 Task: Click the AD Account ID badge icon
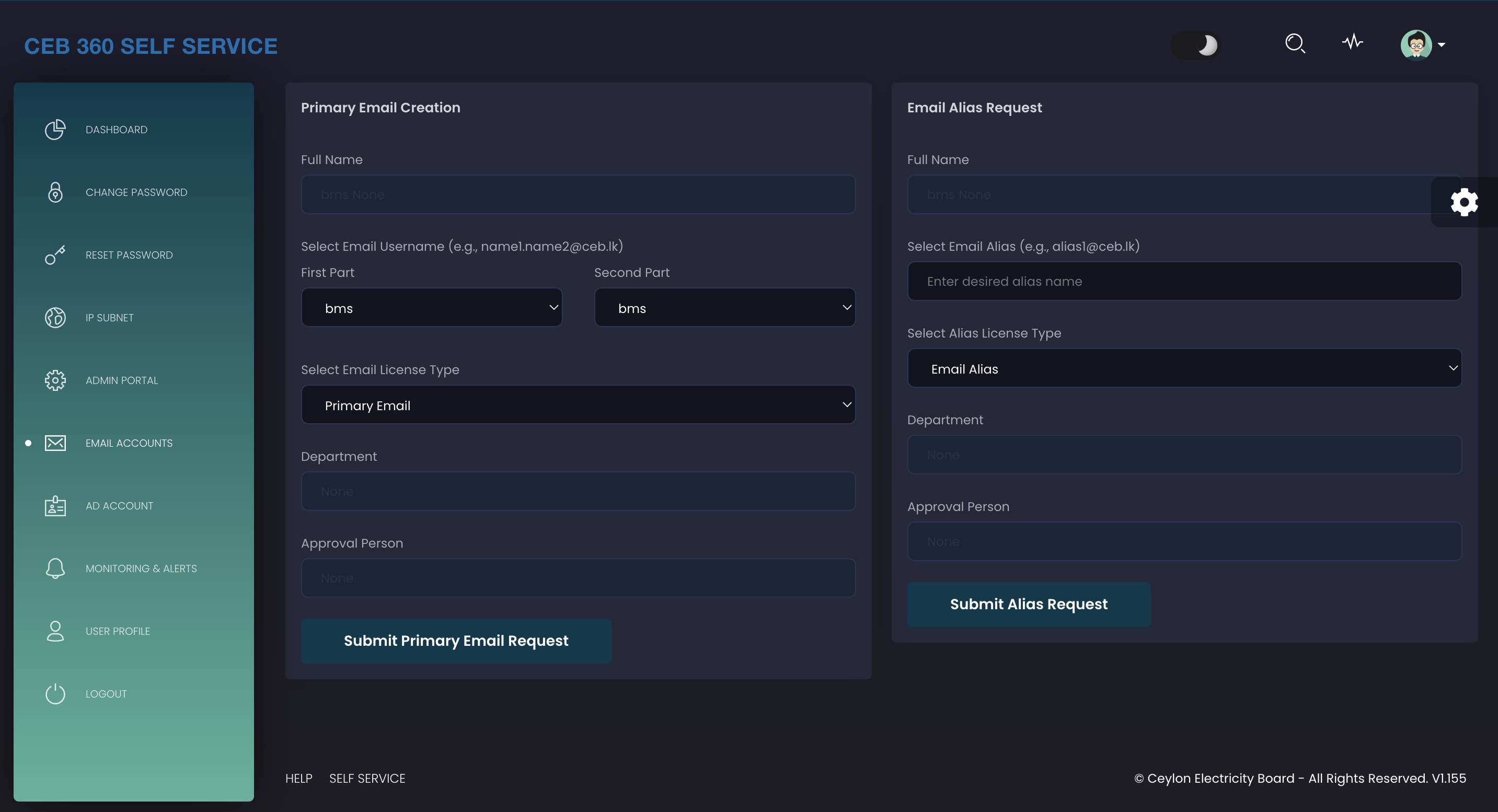tap(55, 506)
